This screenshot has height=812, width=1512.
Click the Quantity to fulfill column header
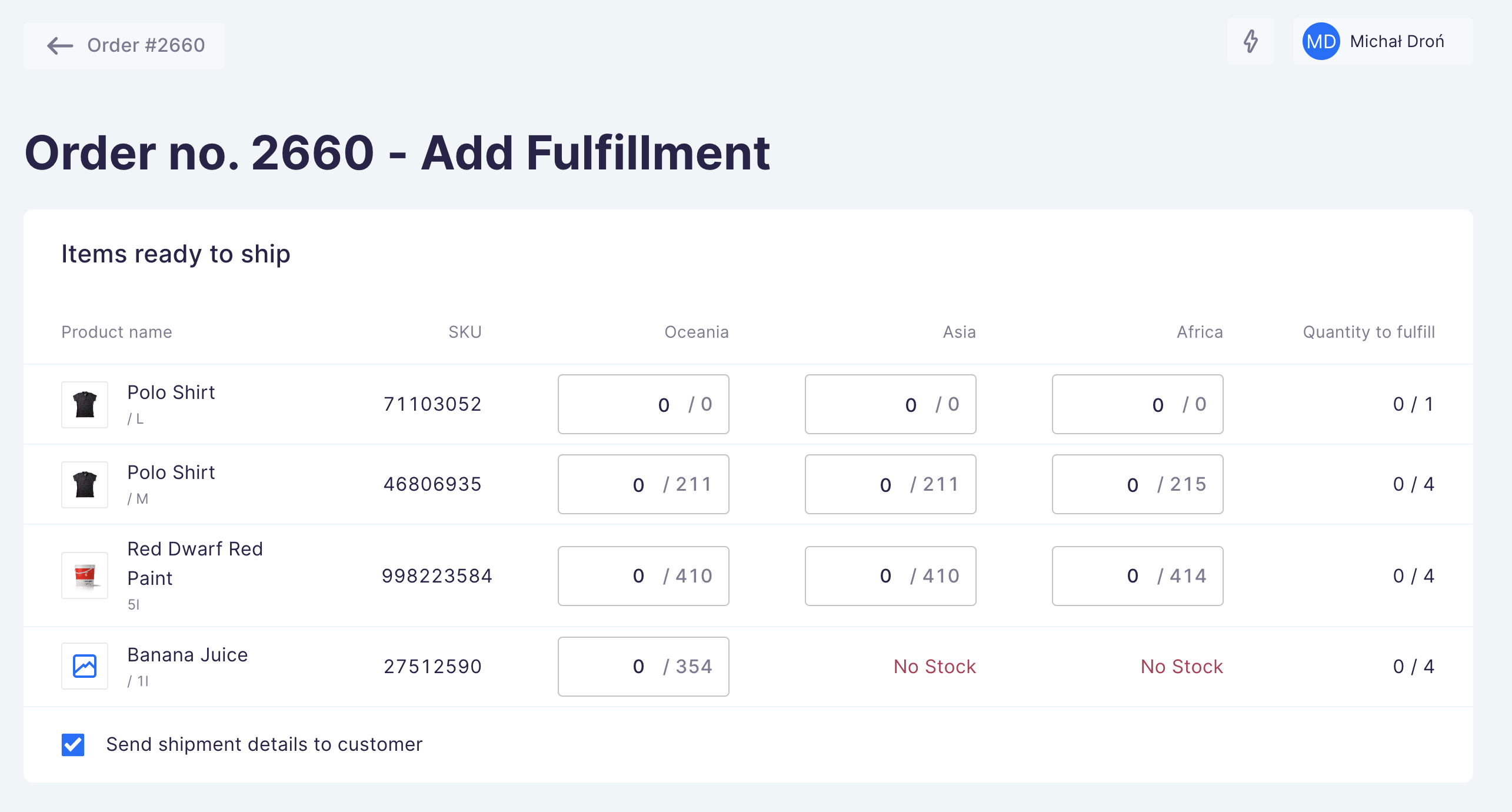(1368, 332)
